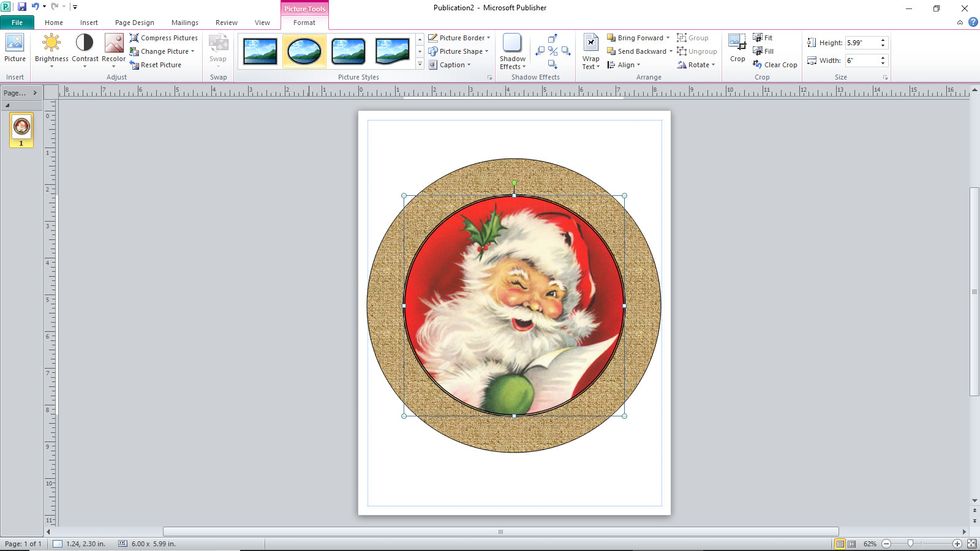Image resolution: width=980 pixels, height=551 pixels.
Task: Click Send Backward
Action: (x=639, y=51)
